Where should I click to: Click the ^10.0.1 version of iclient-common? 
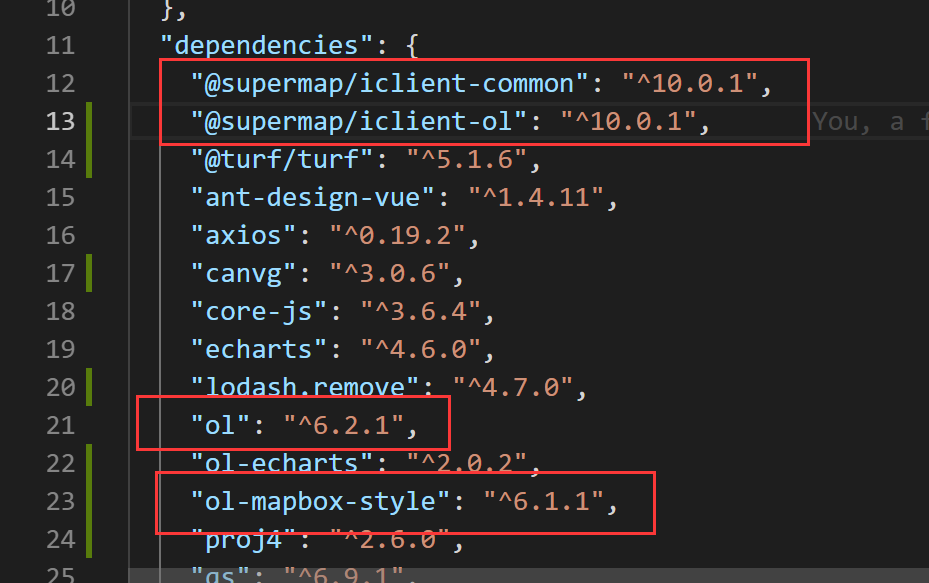pos(690,84)
